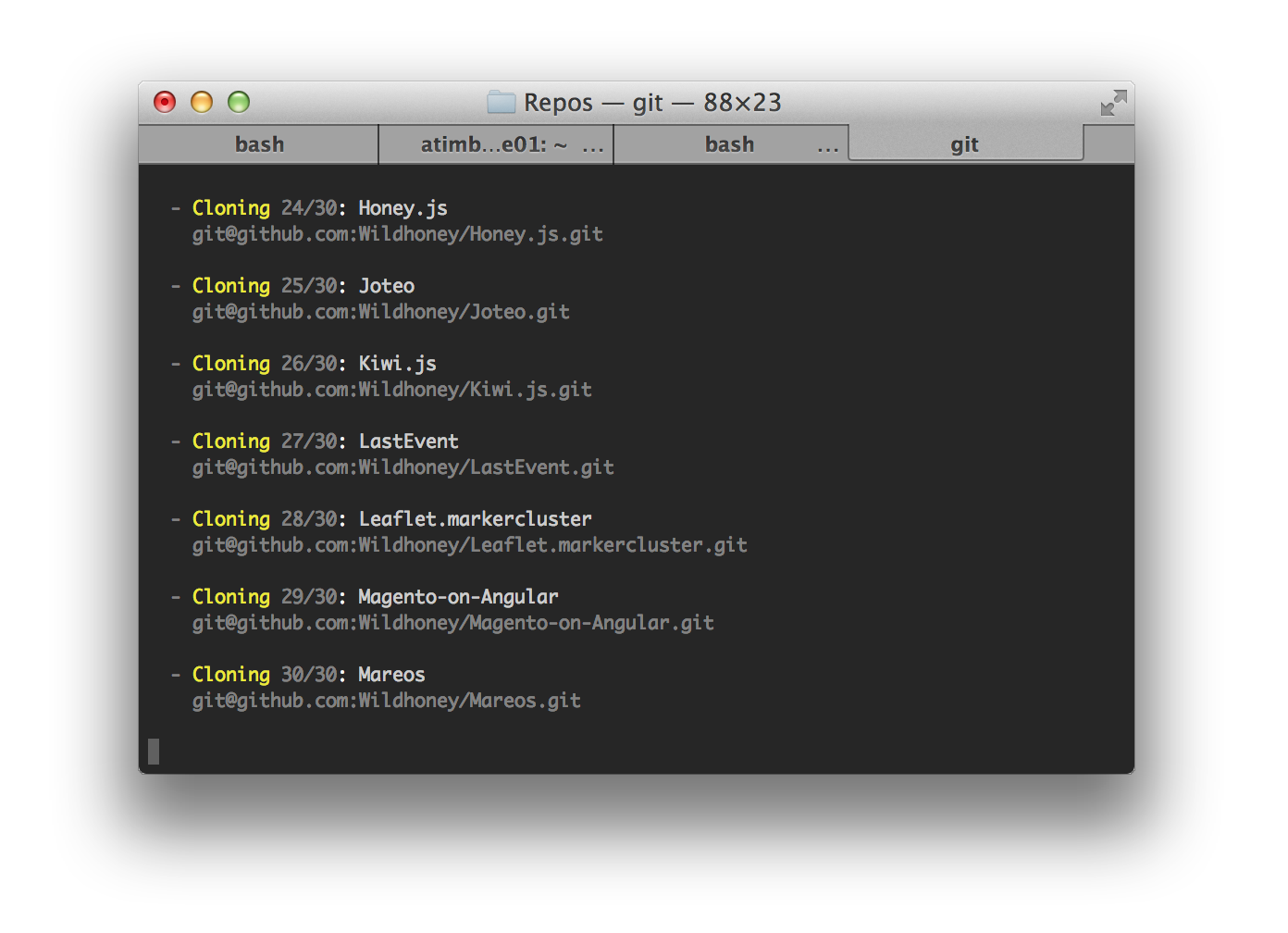Toggle full screen with the arrows icon
This screenshot has height=933, width=1288.
tap(1113, 103)
